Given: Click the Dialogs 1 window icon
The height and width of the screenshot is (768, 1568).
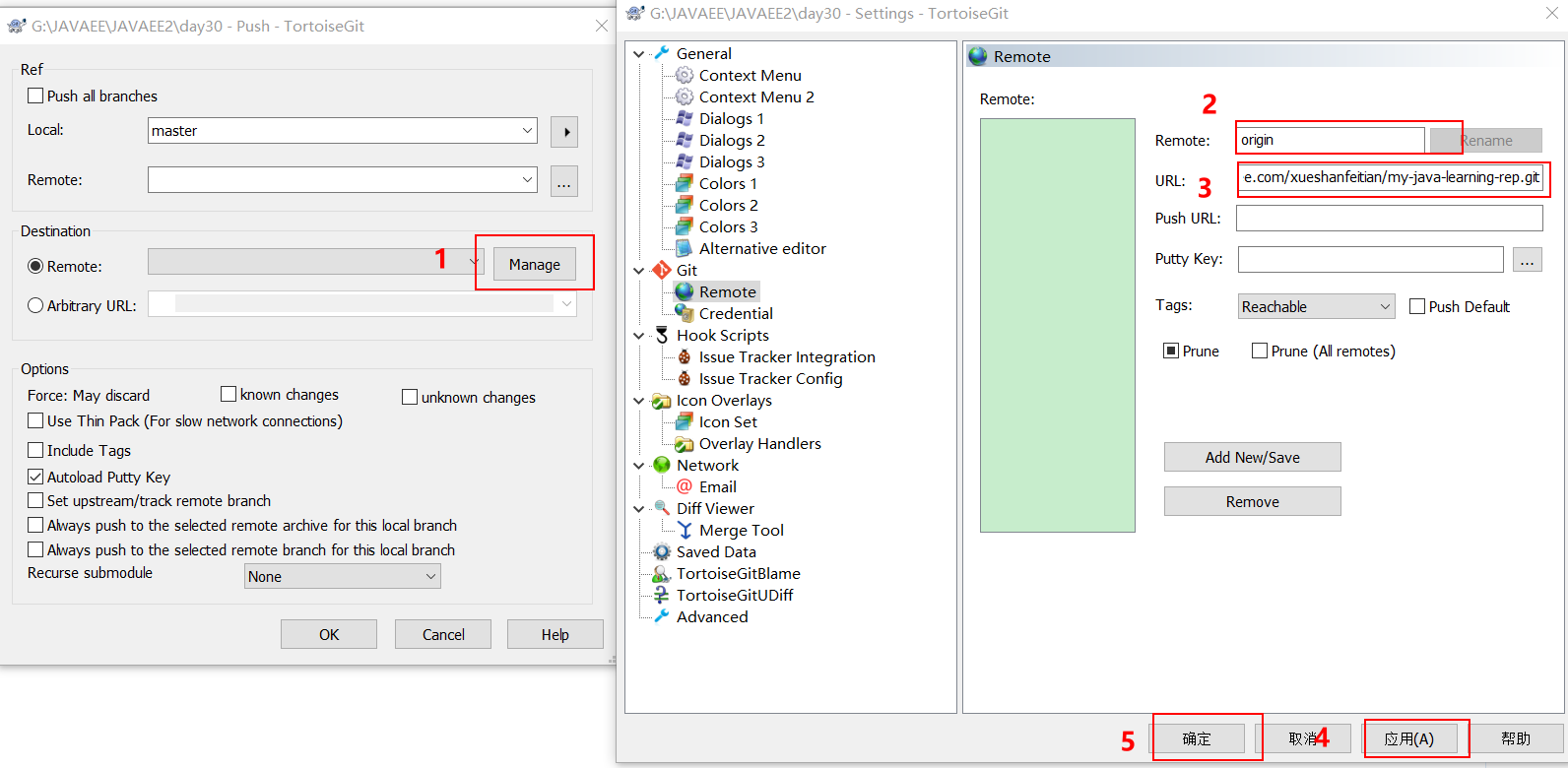Looking at the screenshot, I should pos(685,118).
